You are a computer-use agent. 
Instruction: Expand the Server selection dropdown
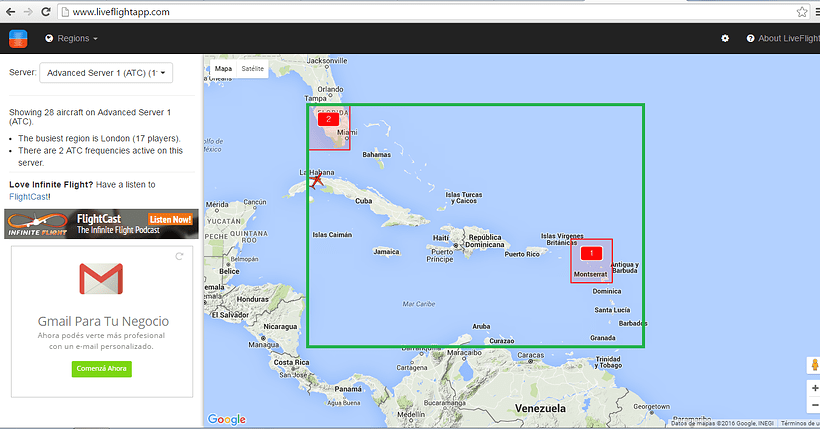(106, 73)
